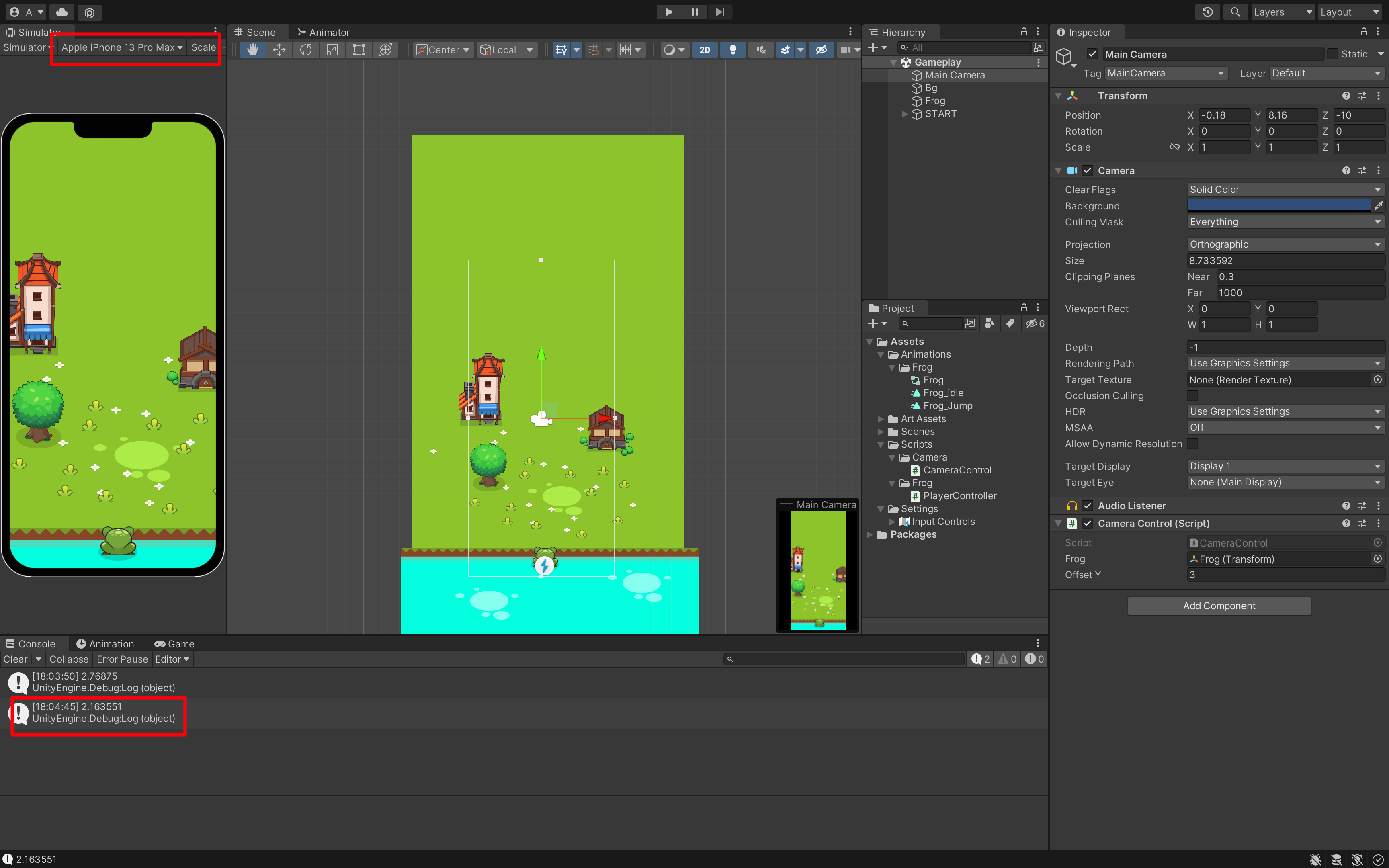Advance one frame with the Step button
Image resolution: width=1389 pixels, height=868 pixels.
pos(720,12)
